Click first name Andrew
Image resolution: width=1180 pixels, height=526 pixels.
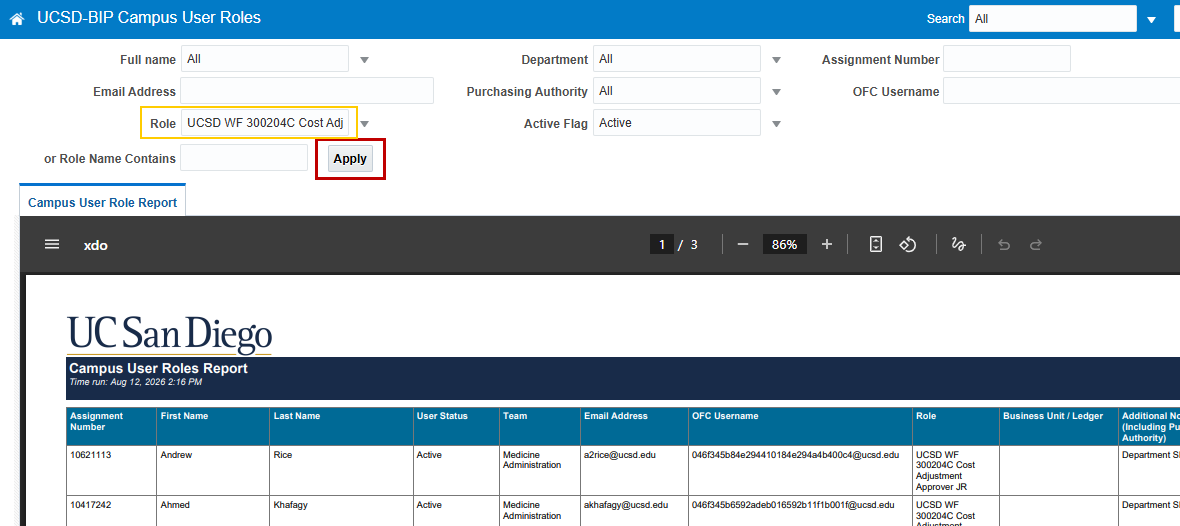tap(176, 455)
